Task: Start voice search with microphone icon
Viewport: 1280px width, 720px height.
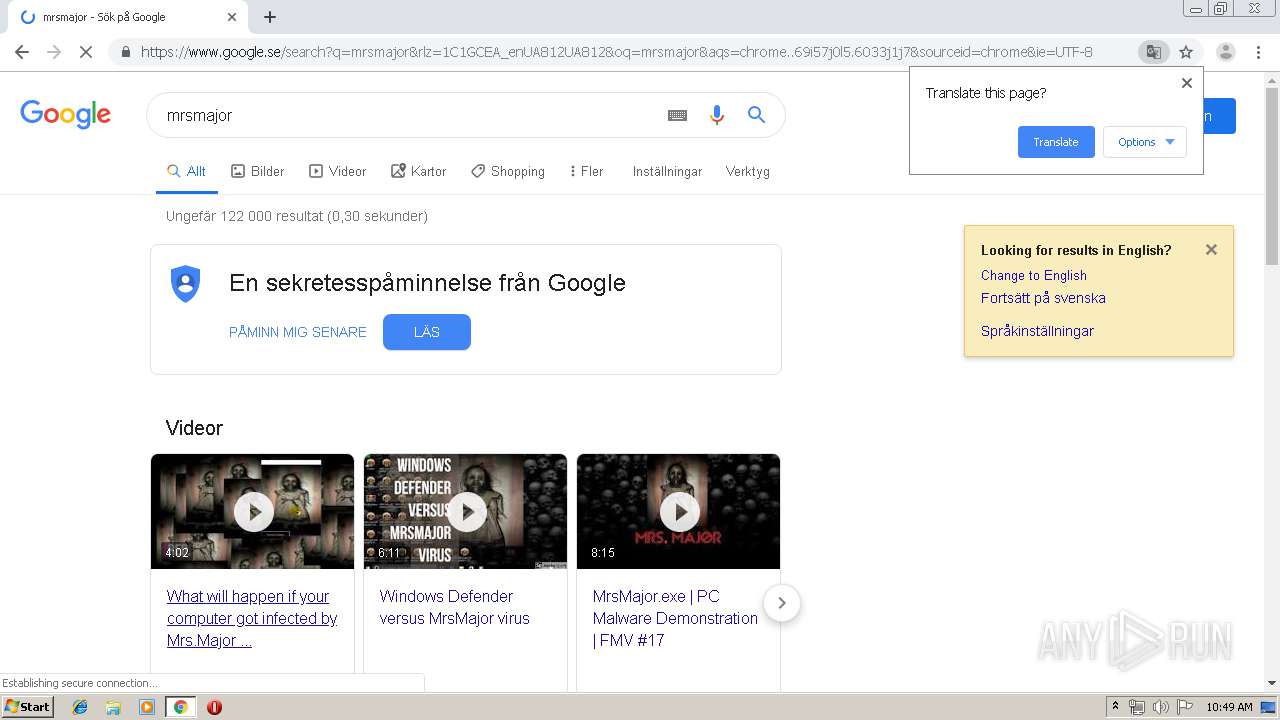Action: pos(716,115)
